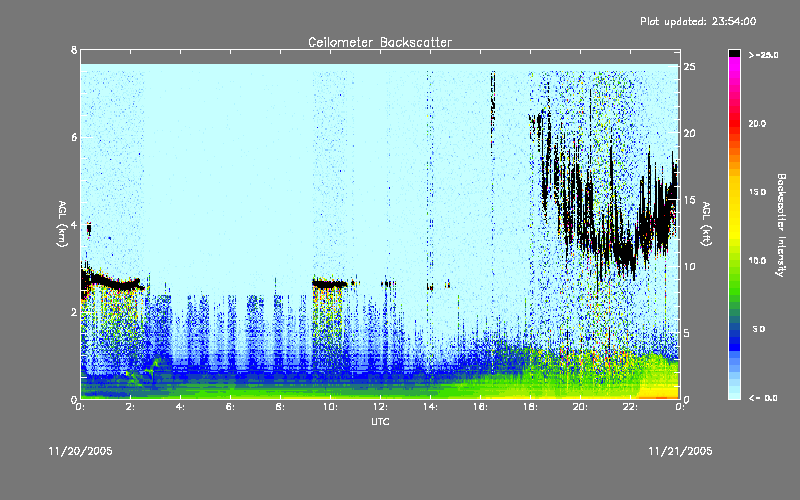The width and height of the screenshot is (800, 500).
Task: Click the 'Backscatter Intensity' colorbar label
Action: [x=781, y=225]
